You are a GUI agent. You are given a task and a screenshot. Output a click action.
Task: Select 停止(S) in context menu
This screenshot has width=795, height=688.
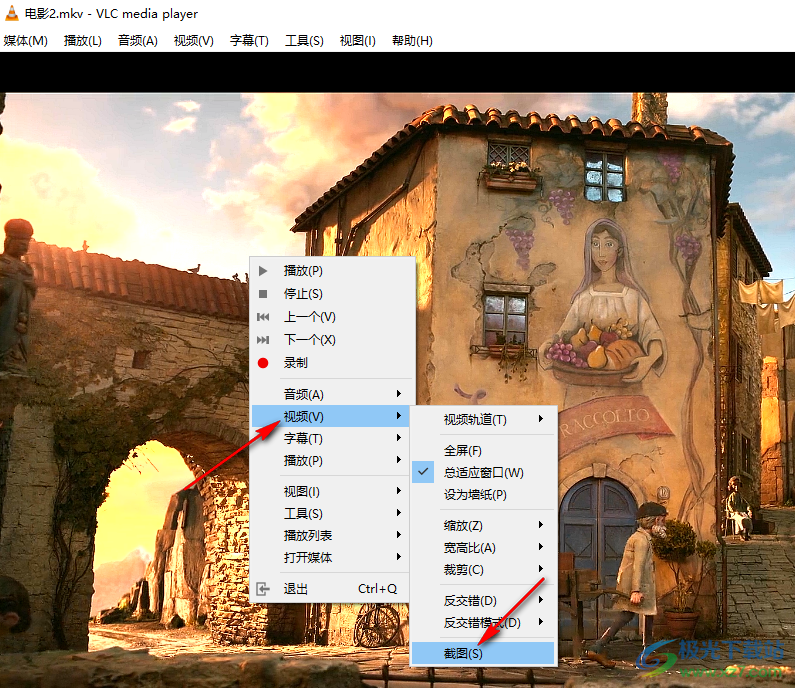[331, 294]
